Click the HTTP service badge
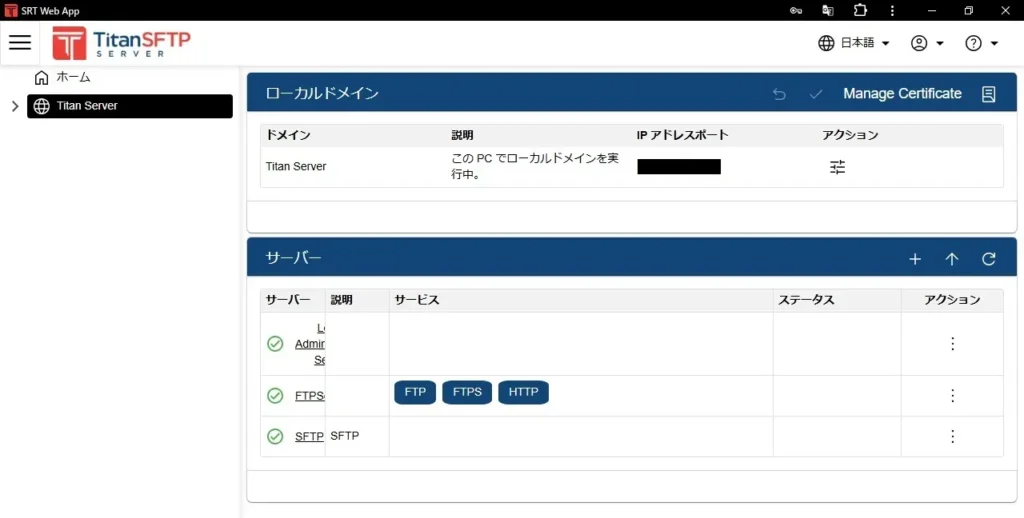 523,392
